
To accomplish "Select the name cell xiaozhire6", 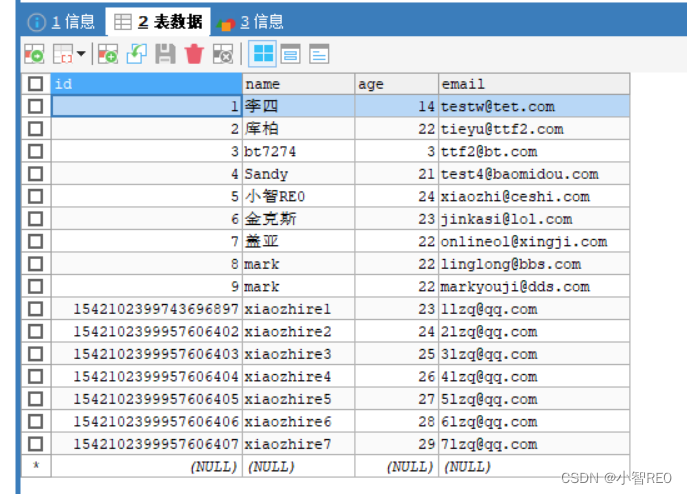I will (x=298, y=421).
